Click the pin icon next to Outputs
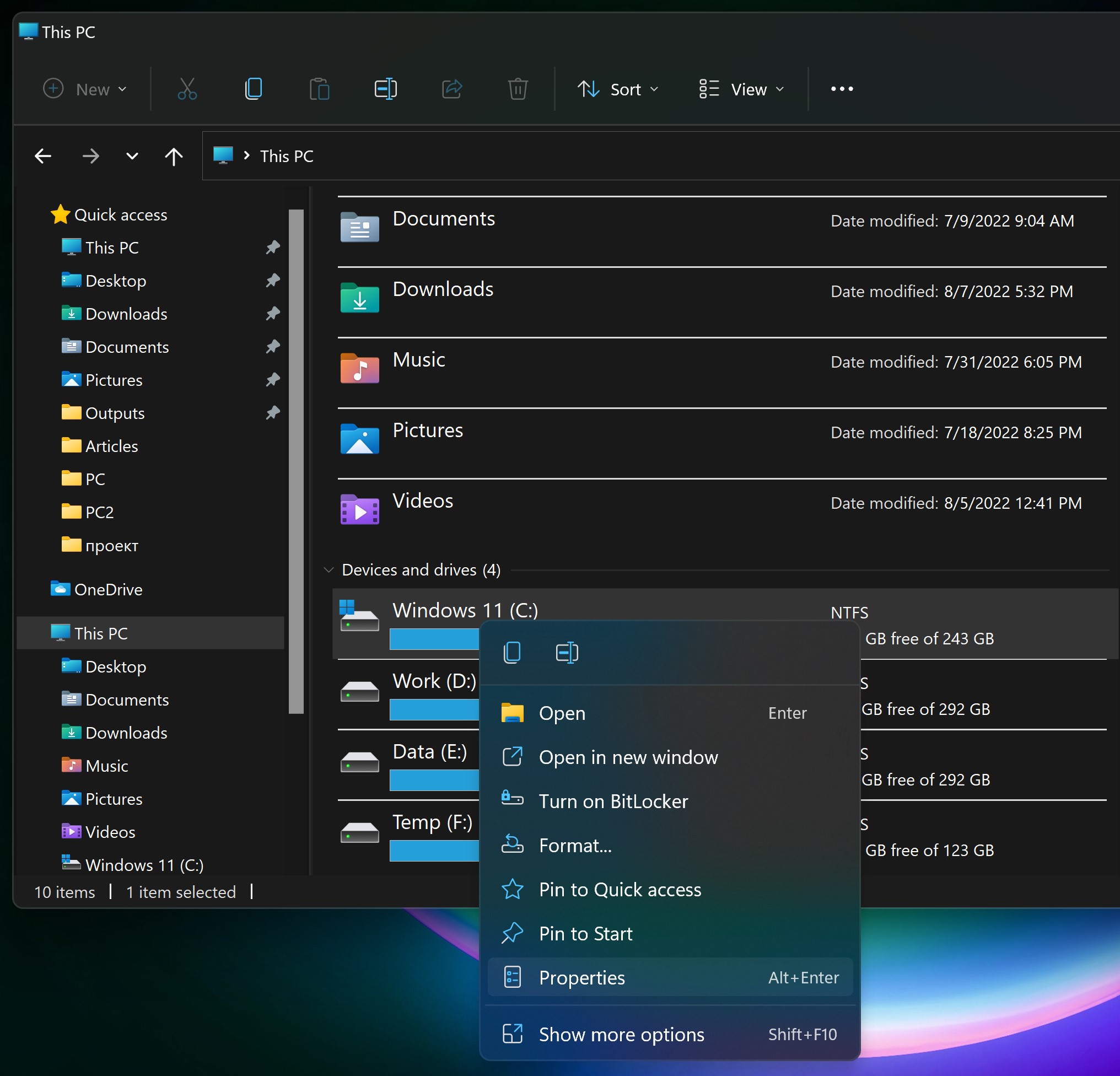 point(273,412)
